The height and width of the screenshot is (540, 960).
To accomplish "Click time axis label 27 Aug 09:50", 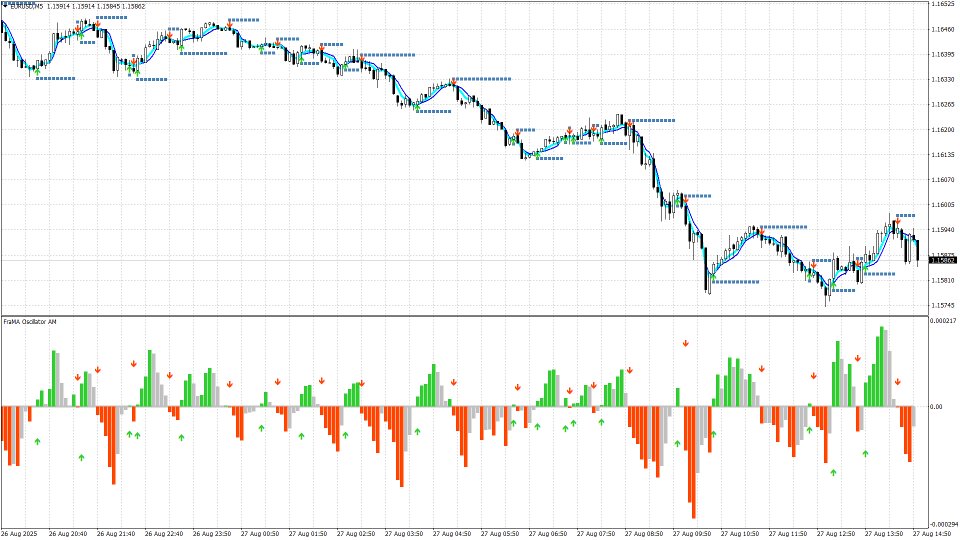I will click(x=692, y=534).
